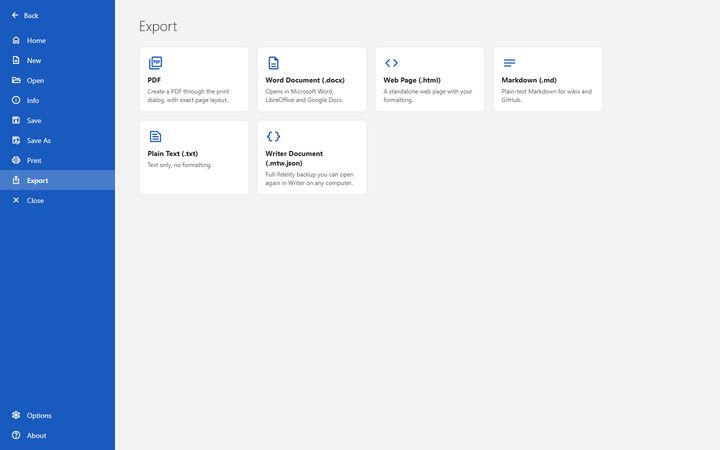Open the Print page label
Image resolution: width=720 pixels, height=450 pixels.
point(34,160)
